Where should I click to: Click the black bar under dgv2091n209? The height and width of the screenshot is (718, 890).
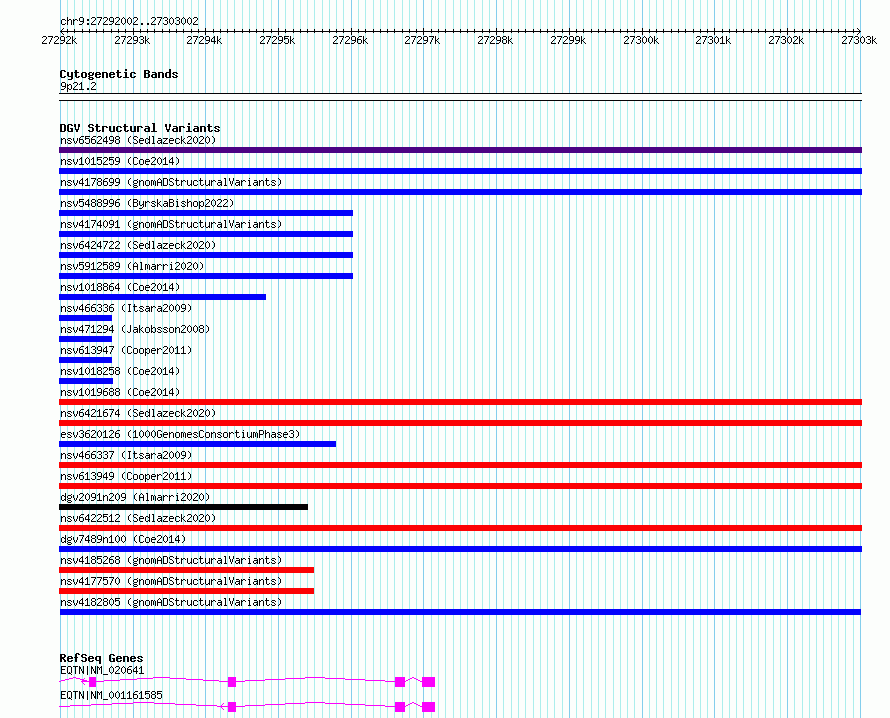(183, 507)
